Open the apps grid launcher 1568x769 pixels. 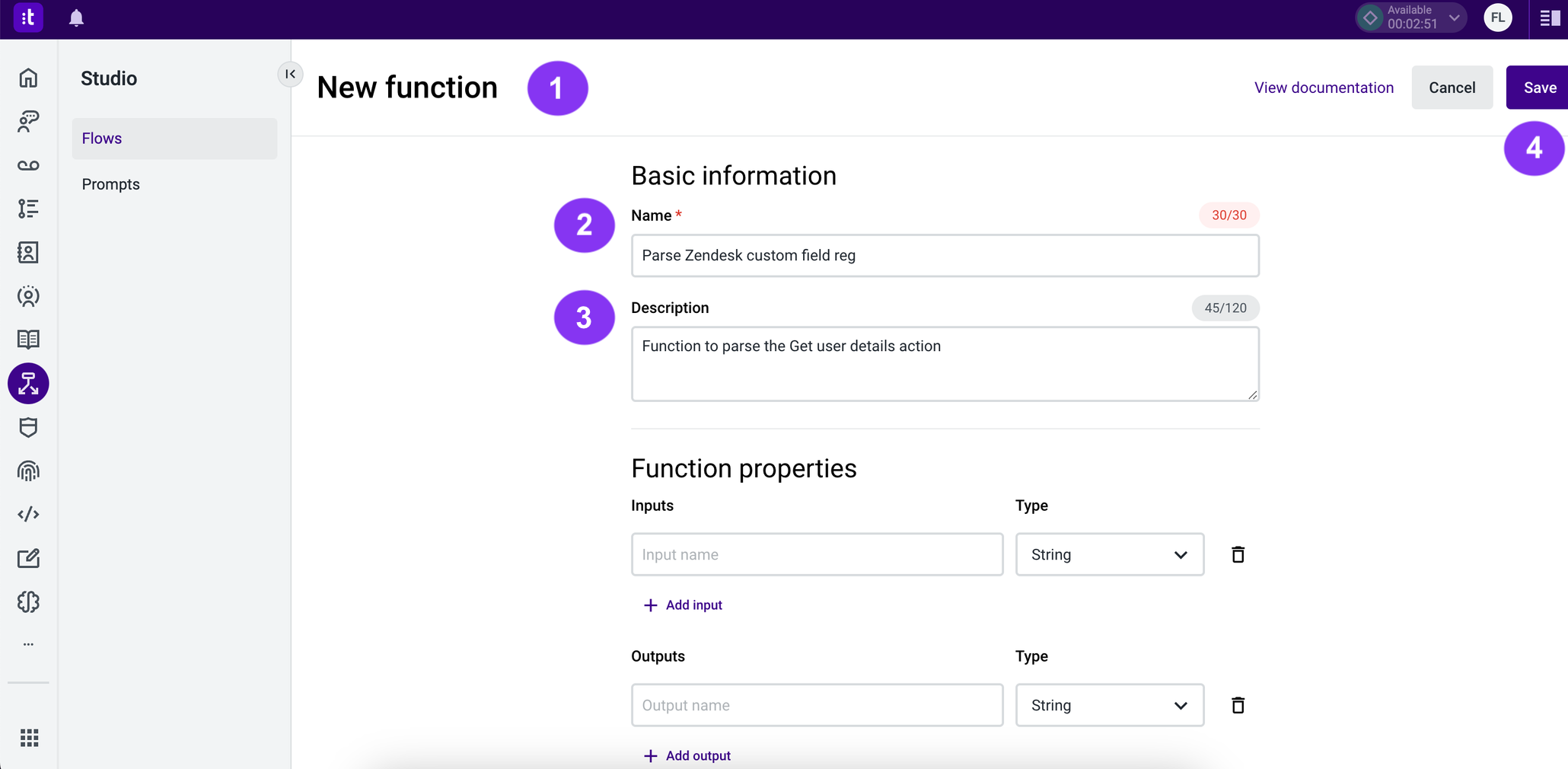tap(29, 738)
